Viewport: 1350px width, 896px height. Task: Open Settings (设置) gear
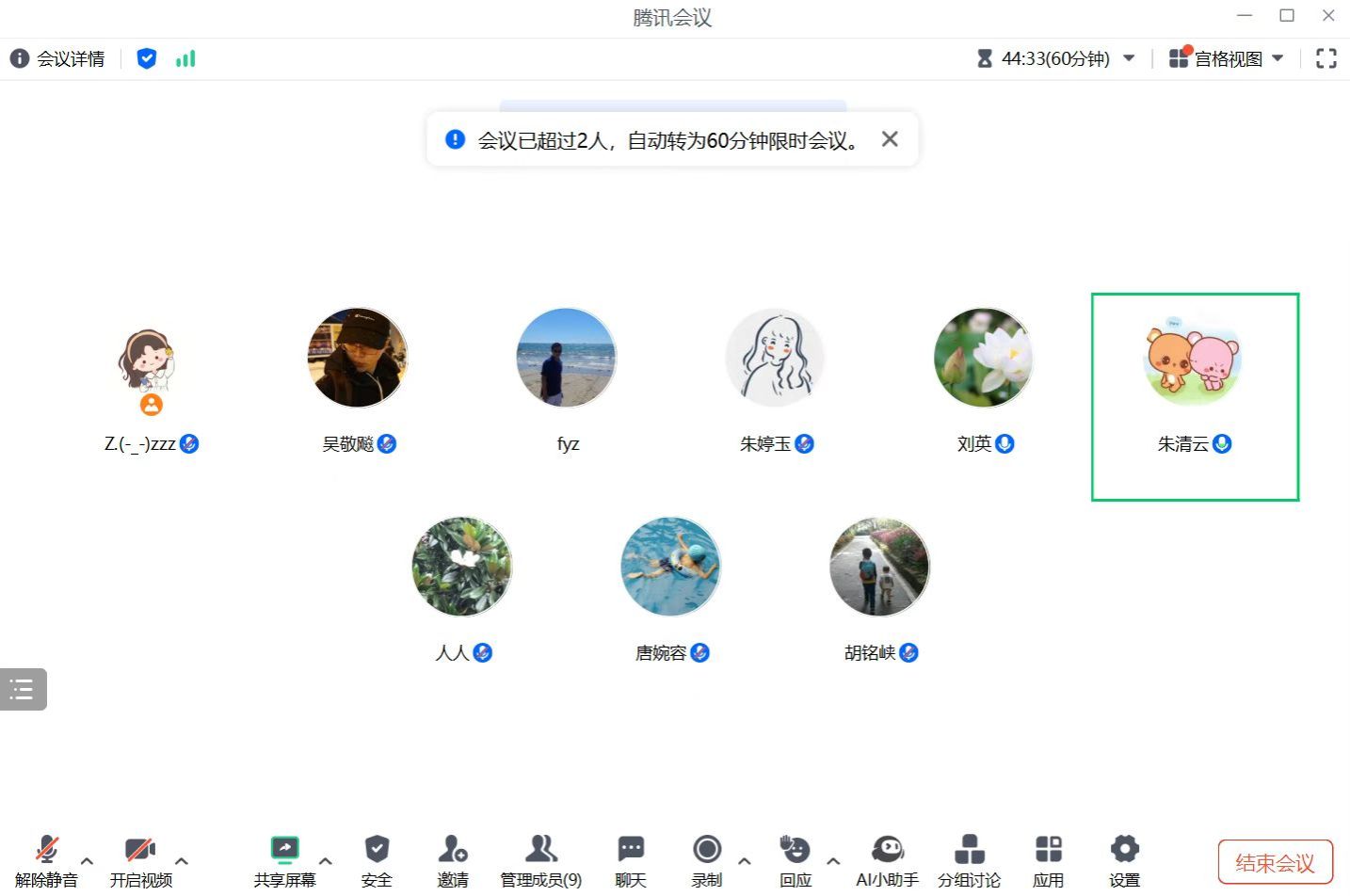click(x=1124, y=860)
